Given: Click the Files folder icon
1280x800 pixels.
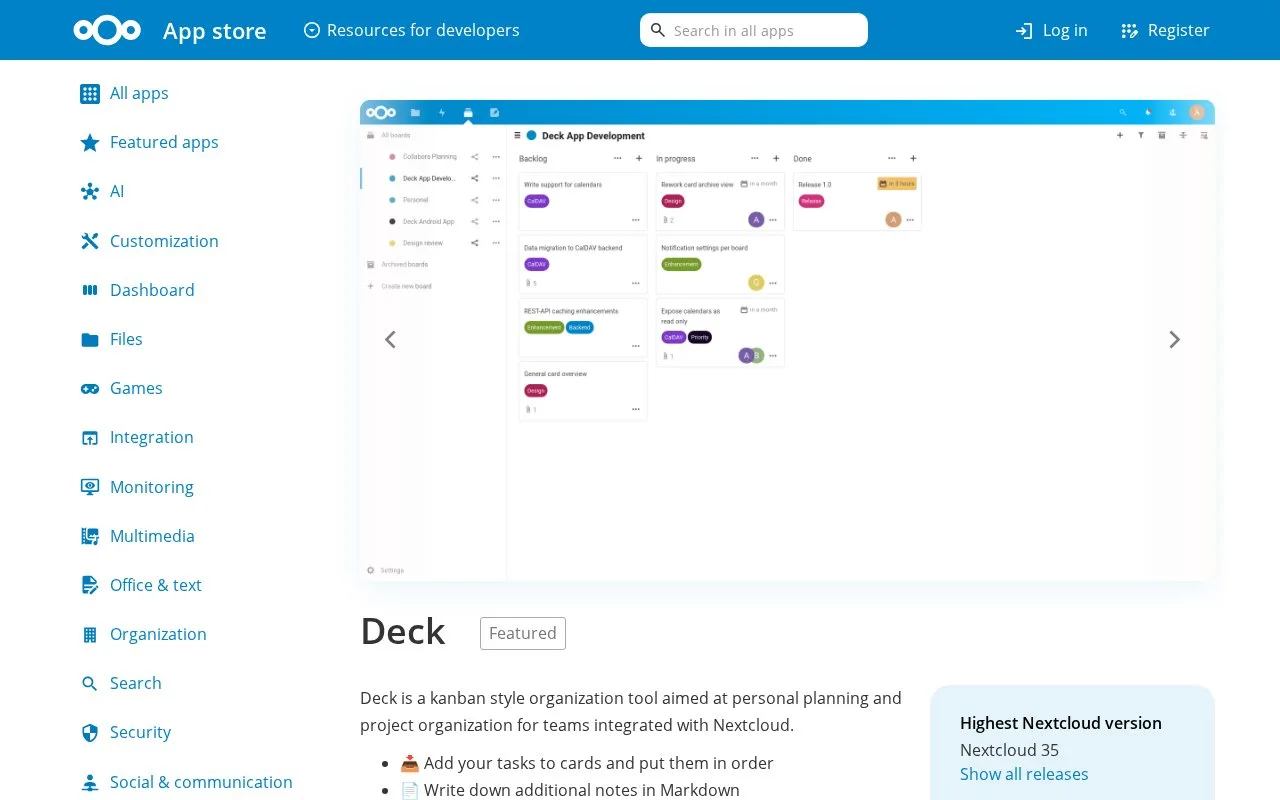Looking at the screenshot, I should pyautogui.click(x=90, y=339).
